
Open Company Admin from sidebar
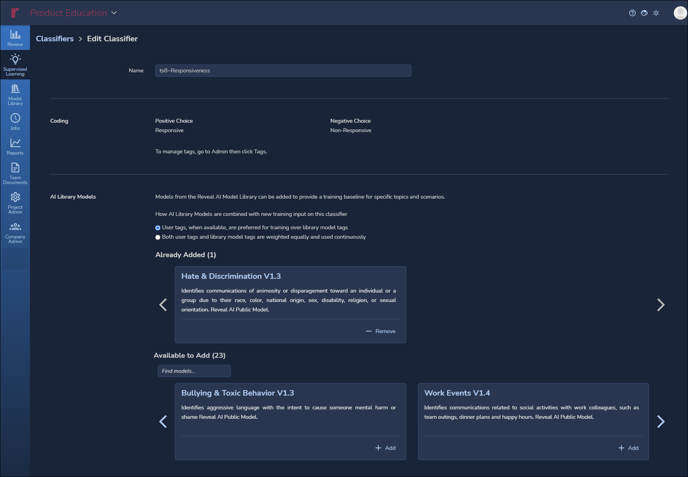15,231
